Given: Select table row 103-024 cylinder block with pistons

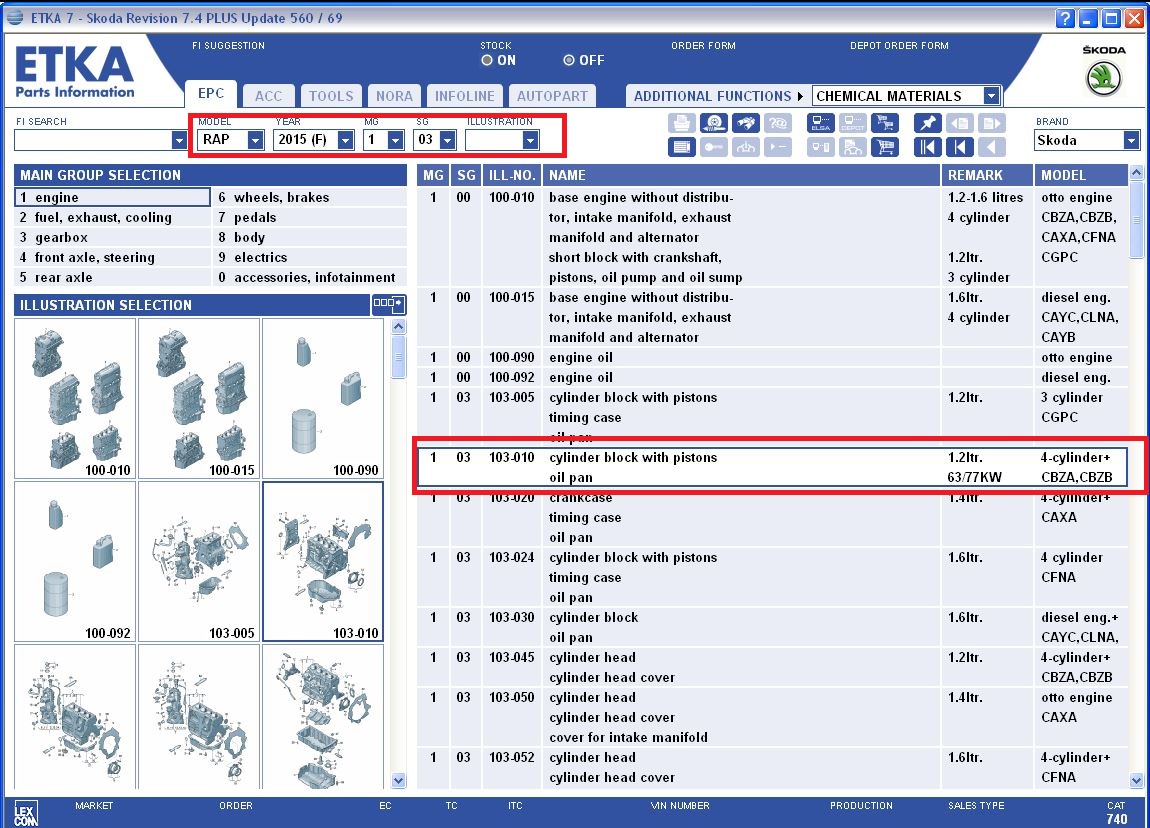Looking at the screenshot, I should [x=772, y=577].
